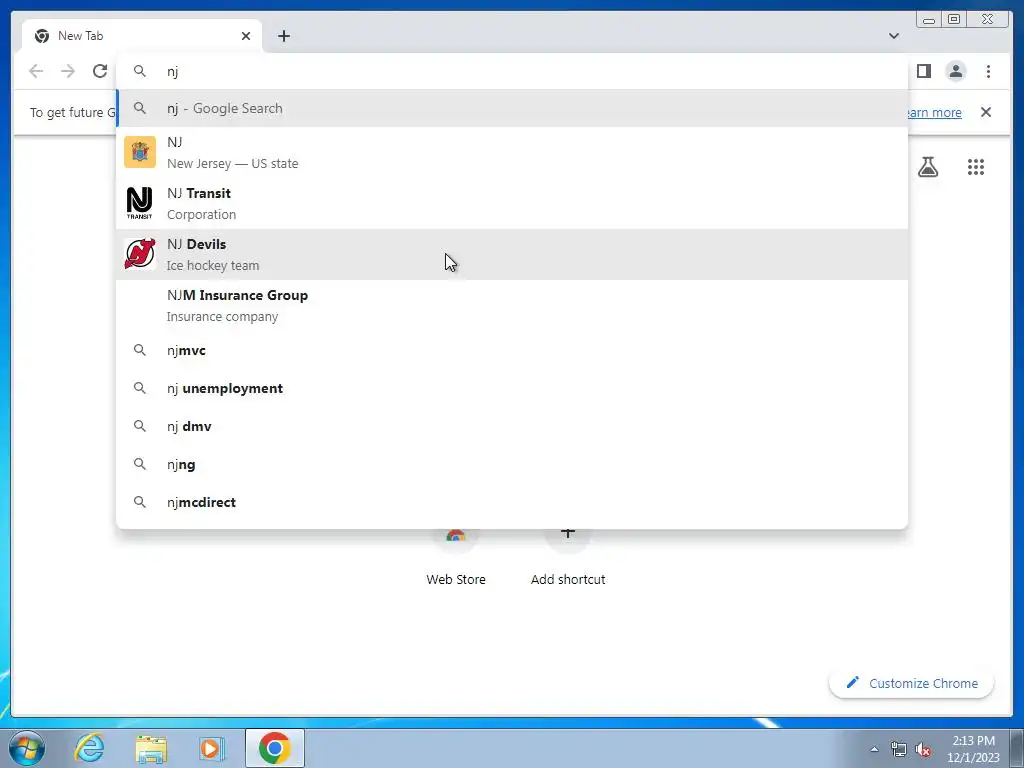Screen dimensions: 1024x768
Task: Open the profile avatar icon
Action: 956,71
